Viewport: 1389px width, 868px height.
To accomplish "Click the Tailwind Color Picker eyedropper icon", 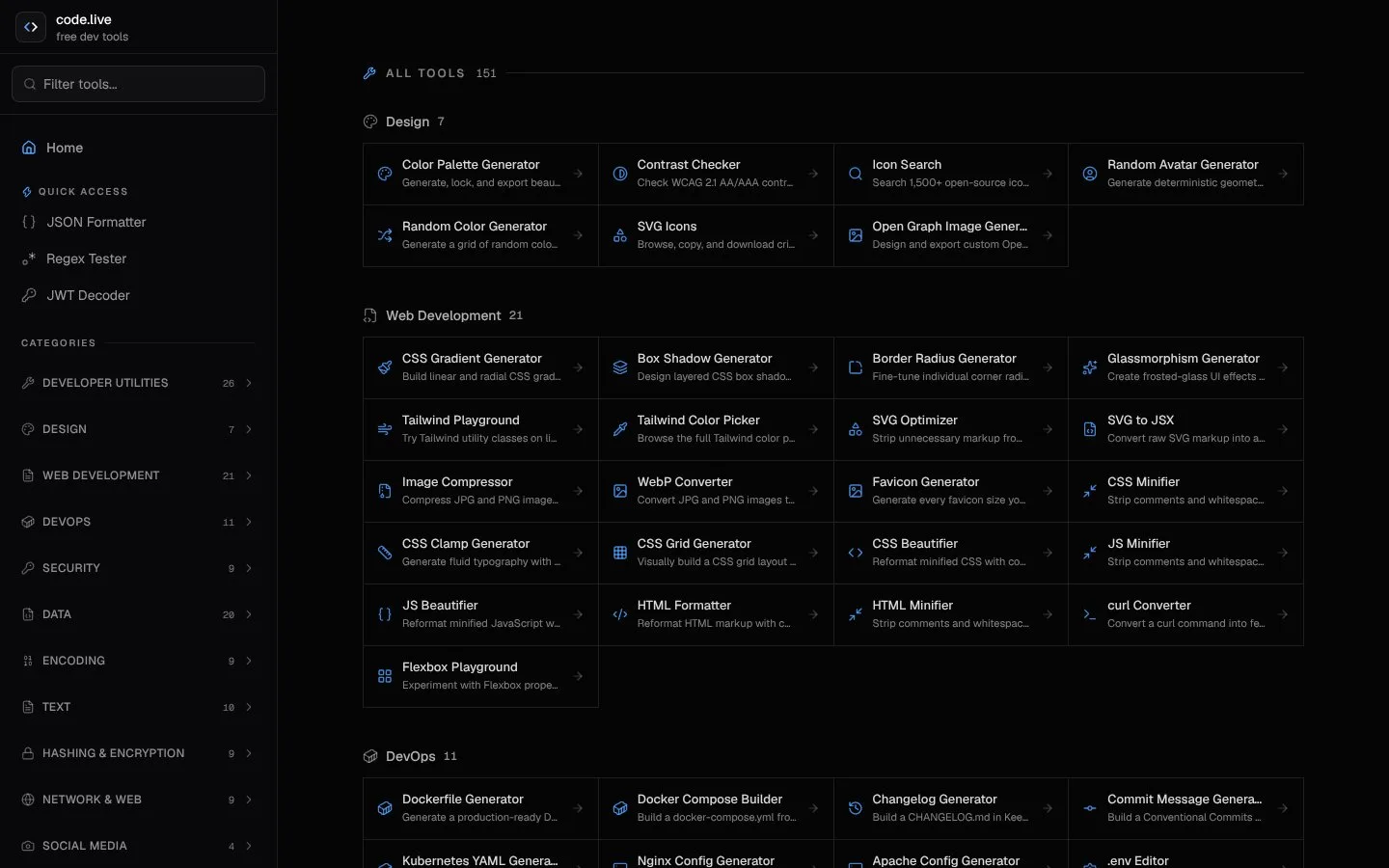I will 620,430.
